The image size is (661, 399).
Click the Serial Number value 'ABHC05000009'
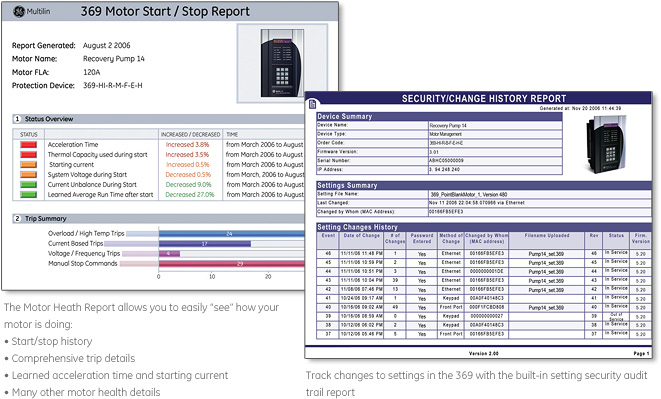point(446,161)
